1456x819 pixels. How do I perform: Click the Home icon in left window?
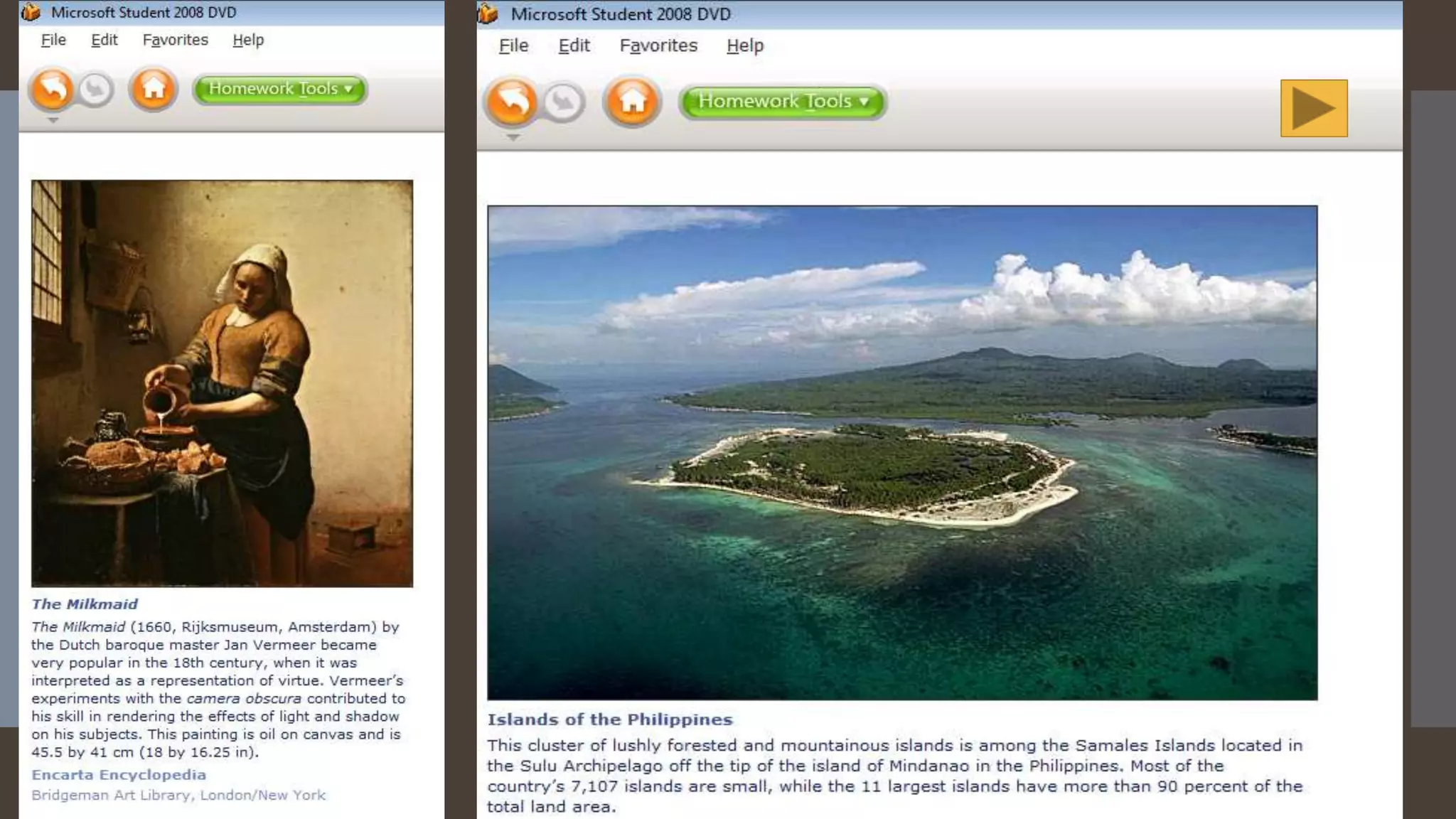point(153,90)
